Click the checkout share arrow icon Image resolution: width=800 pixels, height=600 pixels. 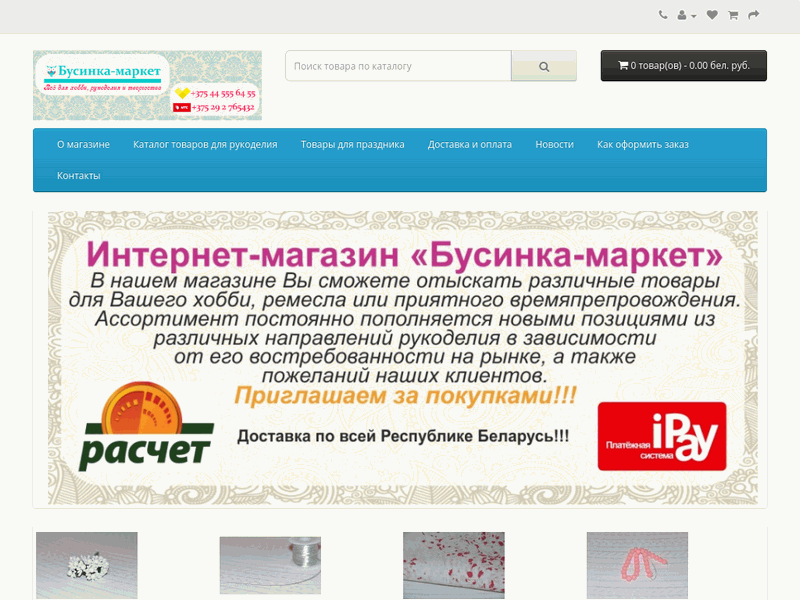coord(754,15)
